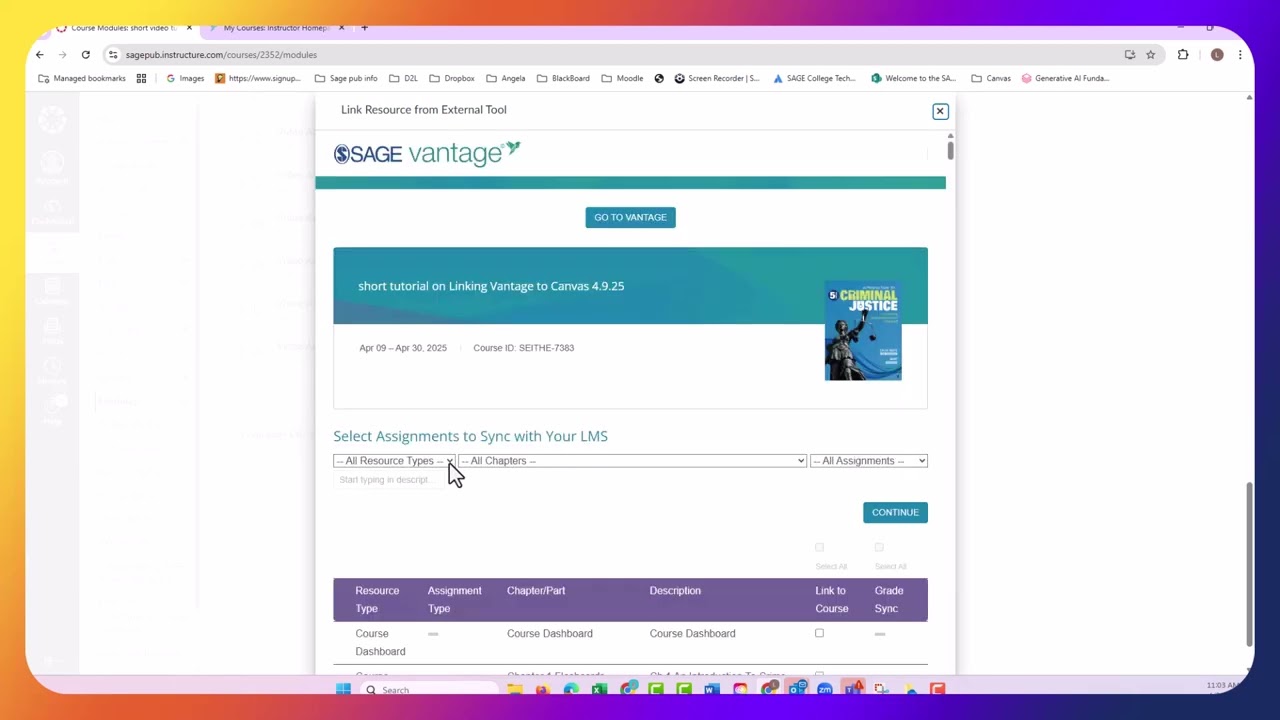The width and height of the screenshot is (1280, 720).
Task: Open Microsoft Edge from the taskbar
Action: point(571,690)
